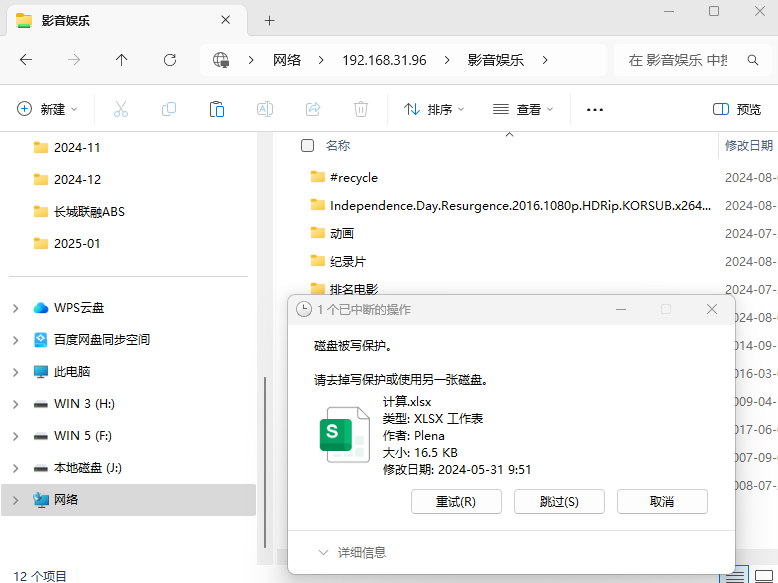Open the 排序 sort dropdown

434,109
